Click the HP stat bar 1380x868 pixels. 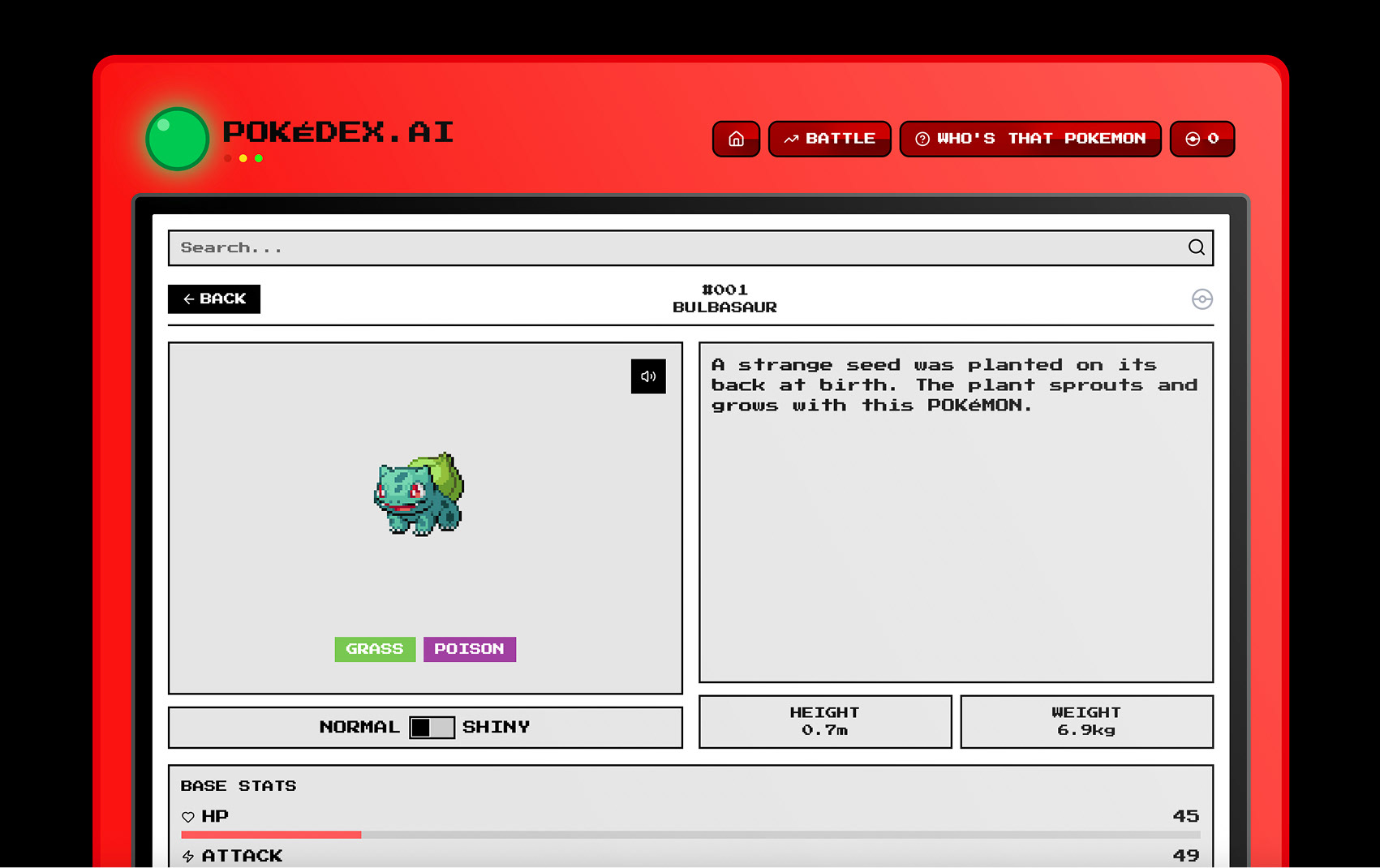[x=690, y=834]
